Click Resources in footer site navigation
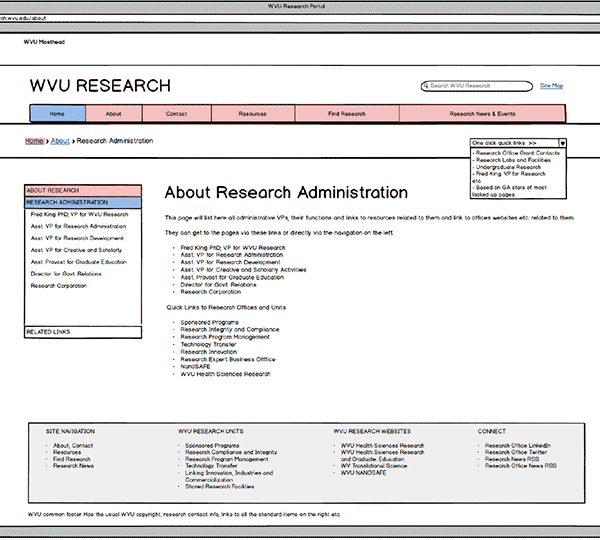This screenshot has width=600, height=540. [67, 452]
